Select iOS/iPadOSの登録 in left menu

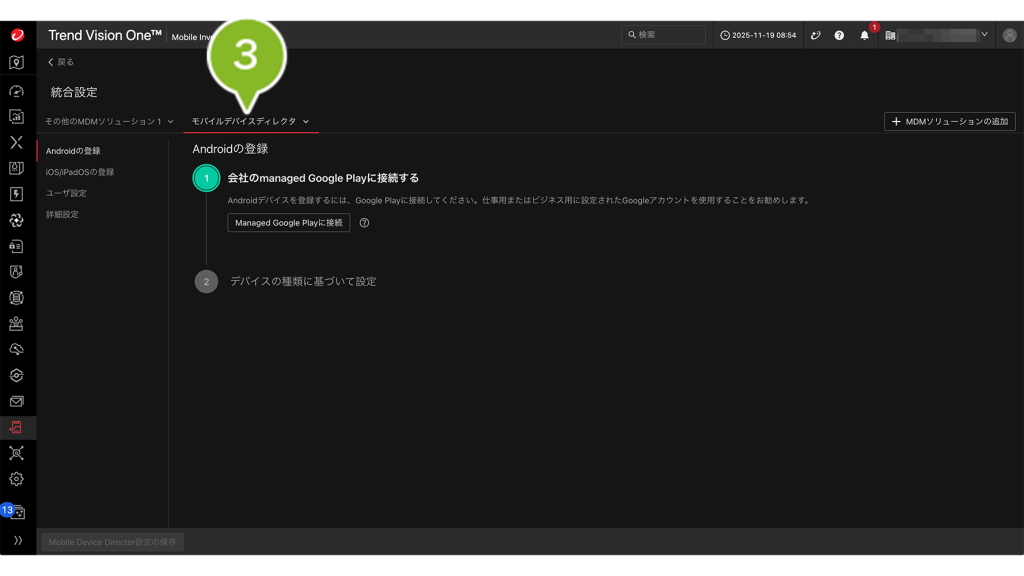[80, 172]
